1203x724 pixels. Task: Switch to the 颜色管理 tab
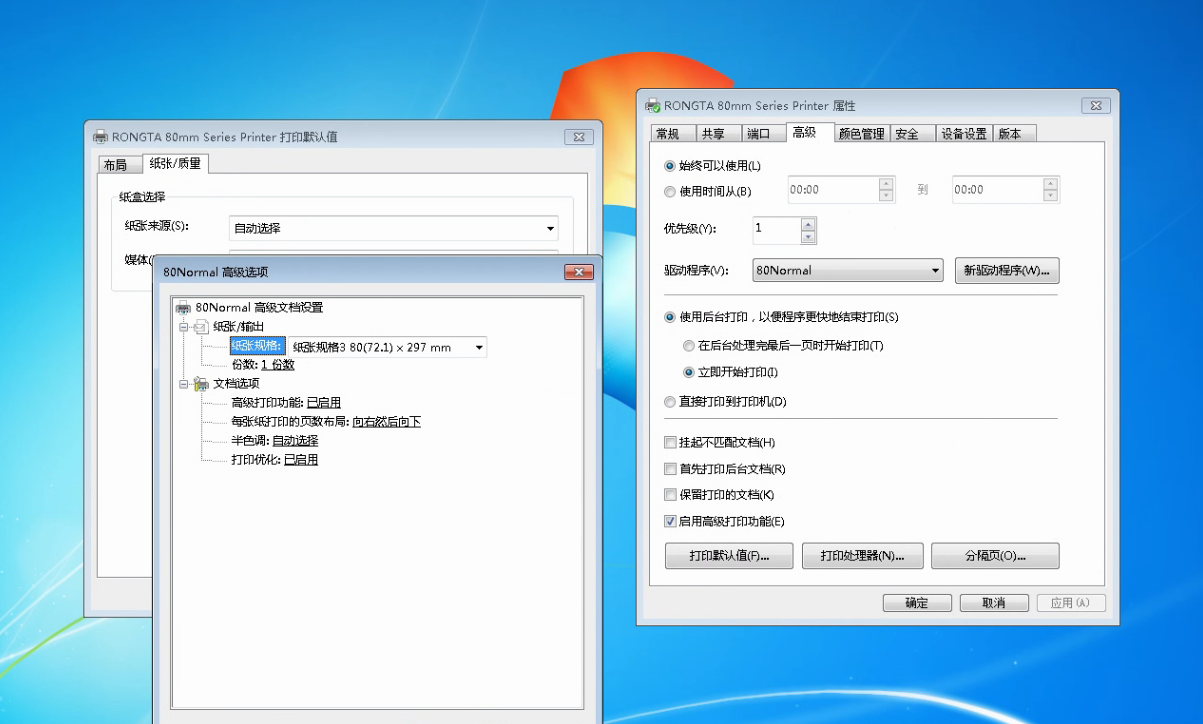(x=861, y=134)
